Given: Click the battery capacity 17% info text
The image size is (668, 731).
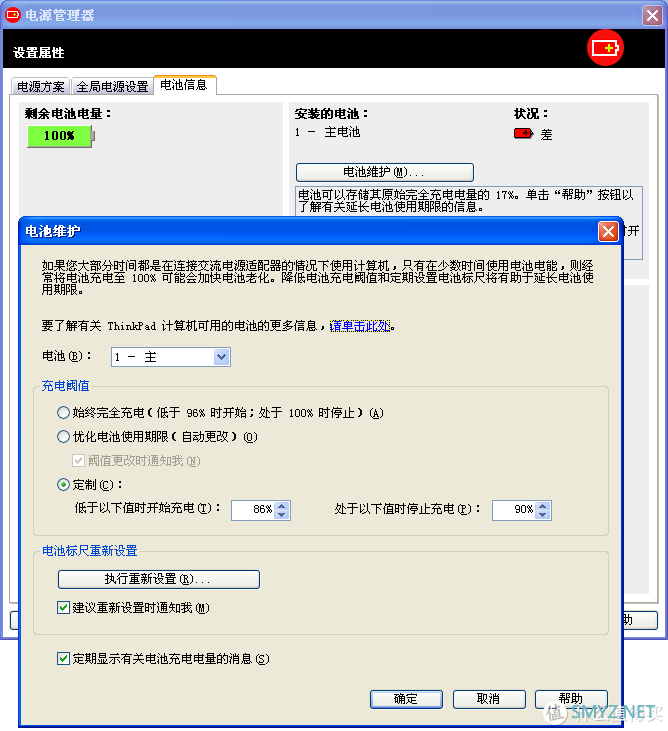Looking at the screenshot, I should [468, 200].
